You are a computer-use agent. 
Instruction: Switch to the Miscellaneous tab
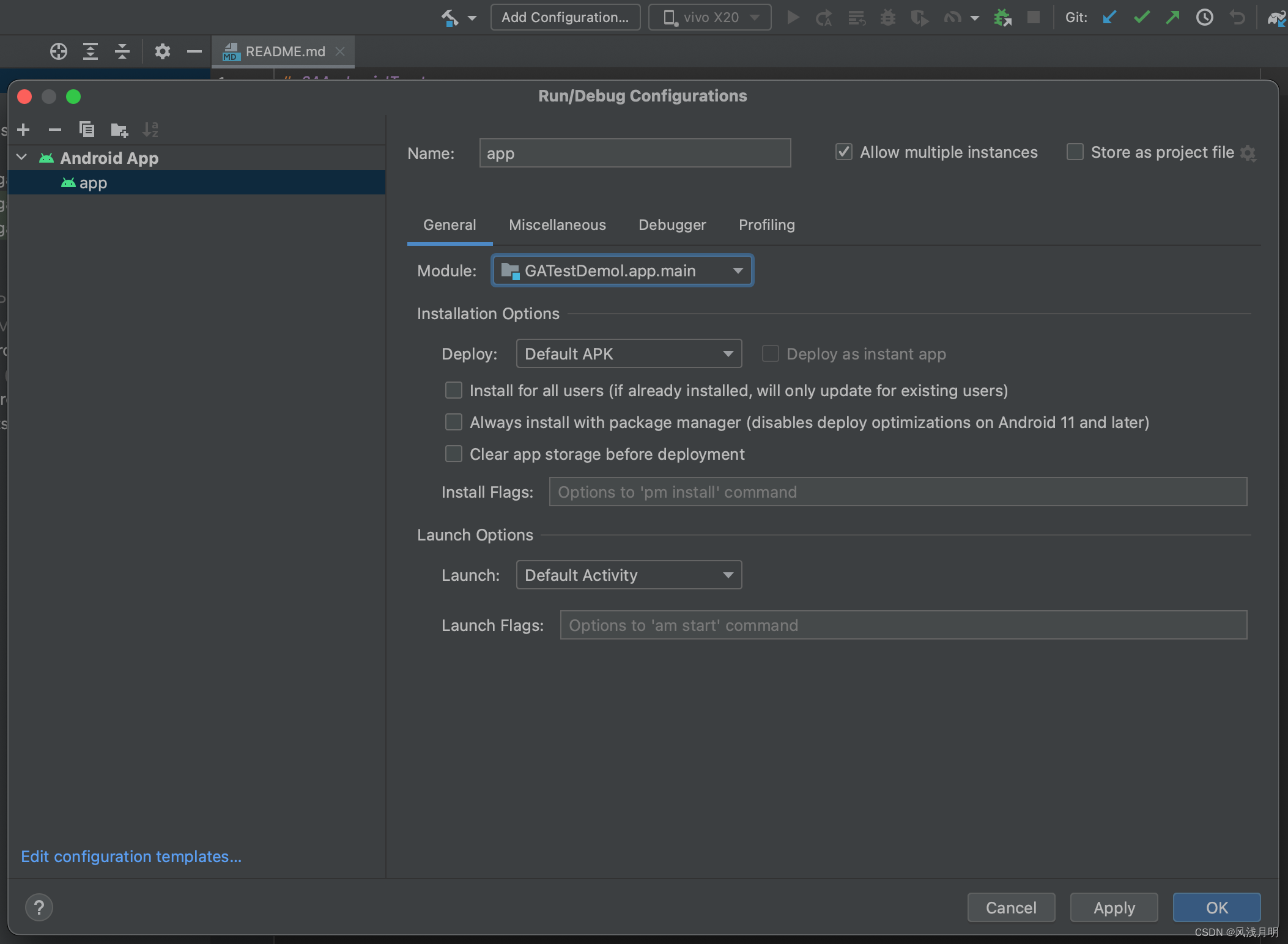pos(557,224)
